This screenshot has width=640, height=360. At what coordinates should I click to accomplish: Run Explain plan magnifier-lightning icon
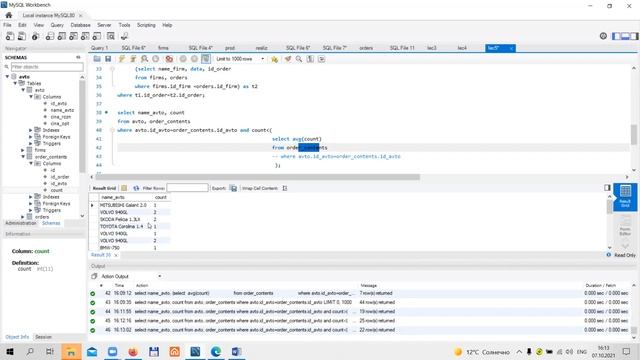(x=144, y=59)
